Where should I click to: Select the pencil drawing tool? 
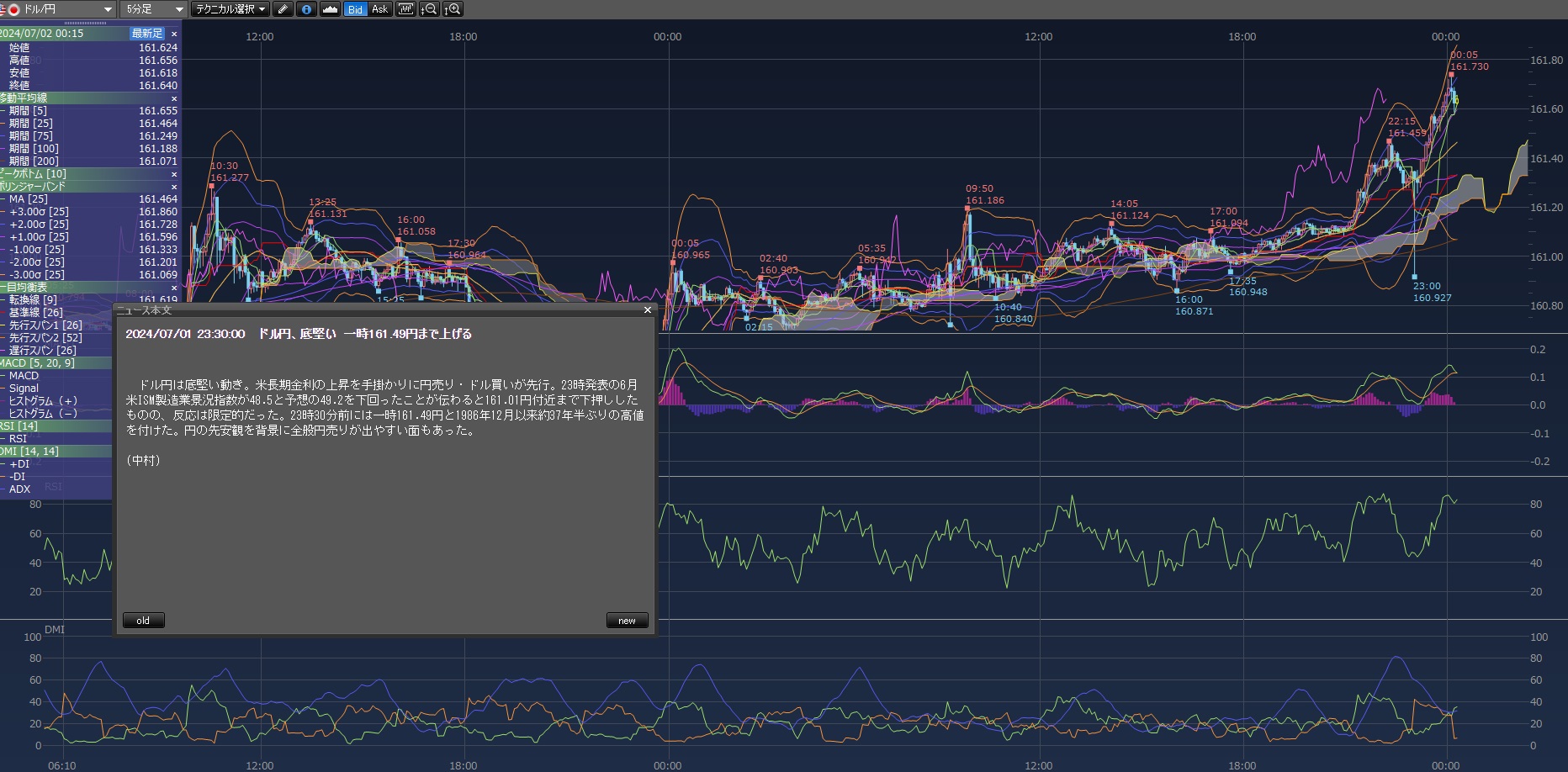(x=283, y=9)
